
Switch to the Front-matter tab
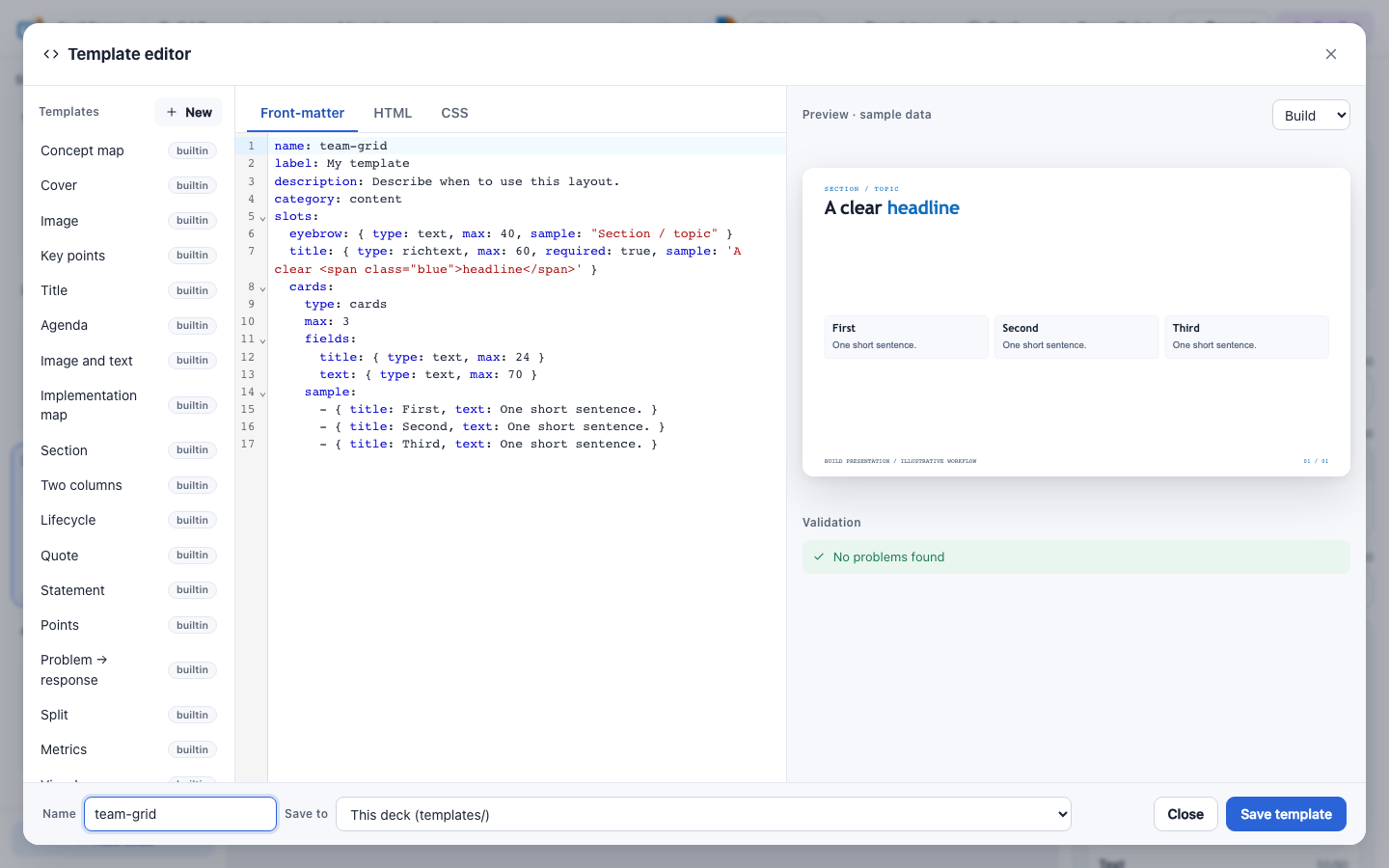point(302,113)
